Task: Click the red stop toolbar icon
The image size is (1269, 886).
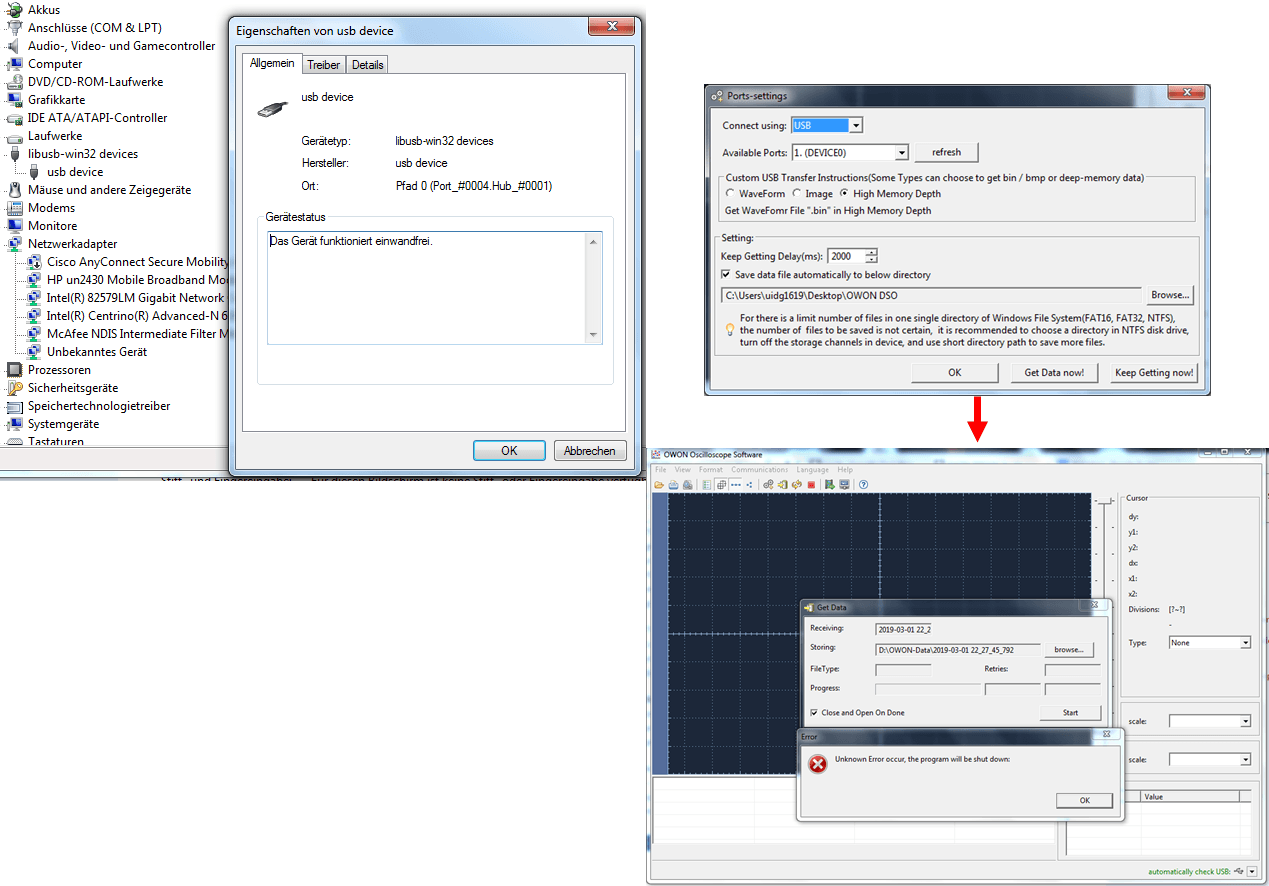Action: (x=811, y=485)
